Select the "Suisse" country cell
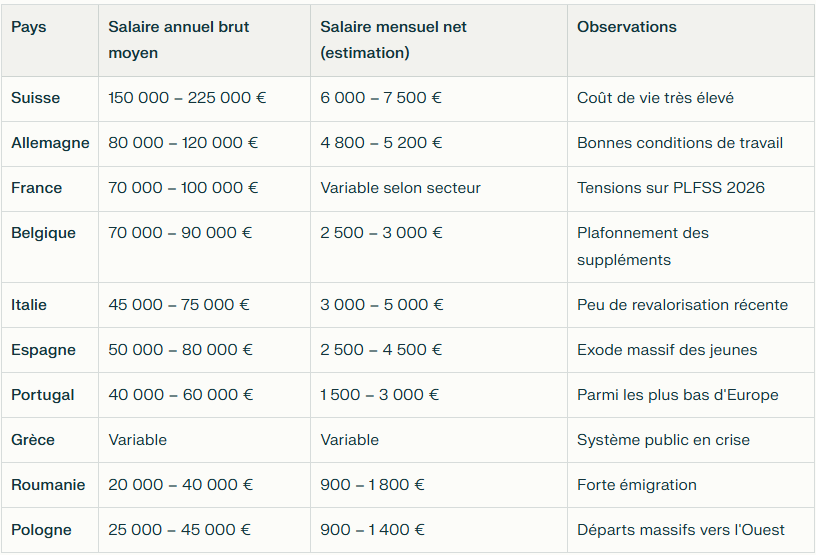The height and width of the screenshot is (555, 816). [36, 98]
